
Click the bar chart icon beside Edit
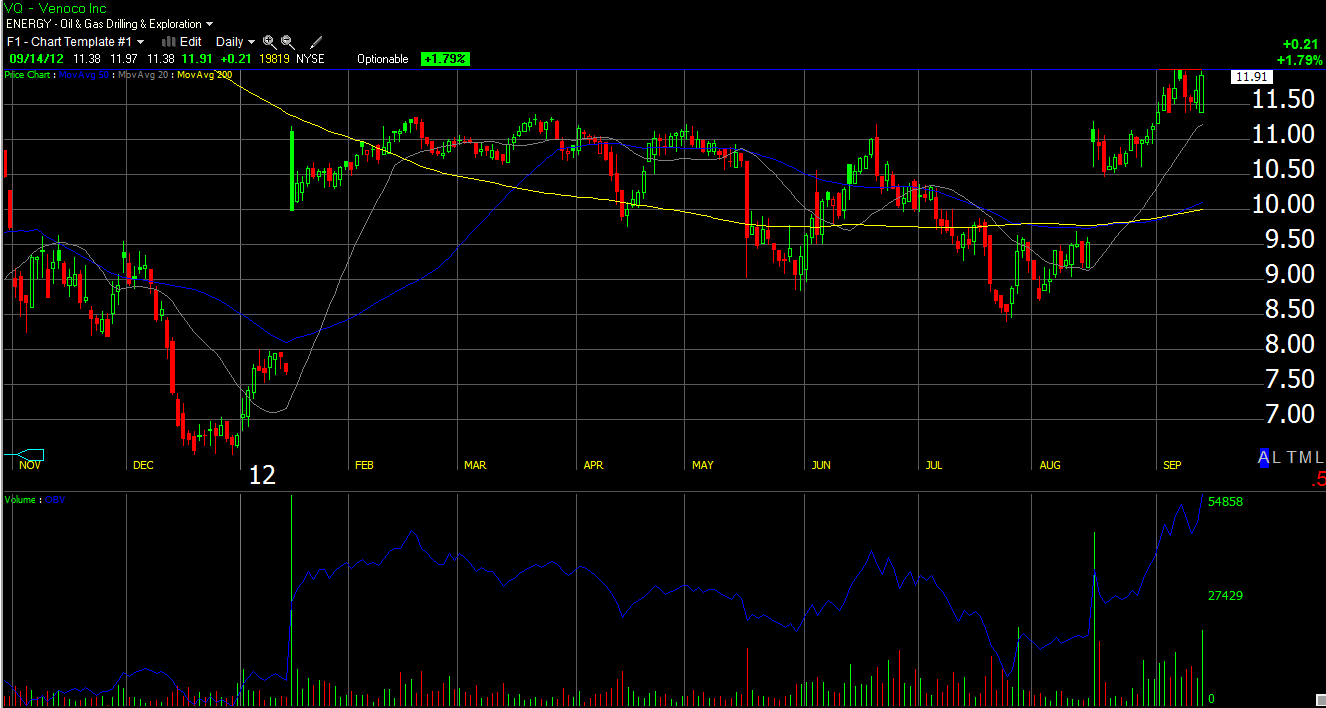169,42
